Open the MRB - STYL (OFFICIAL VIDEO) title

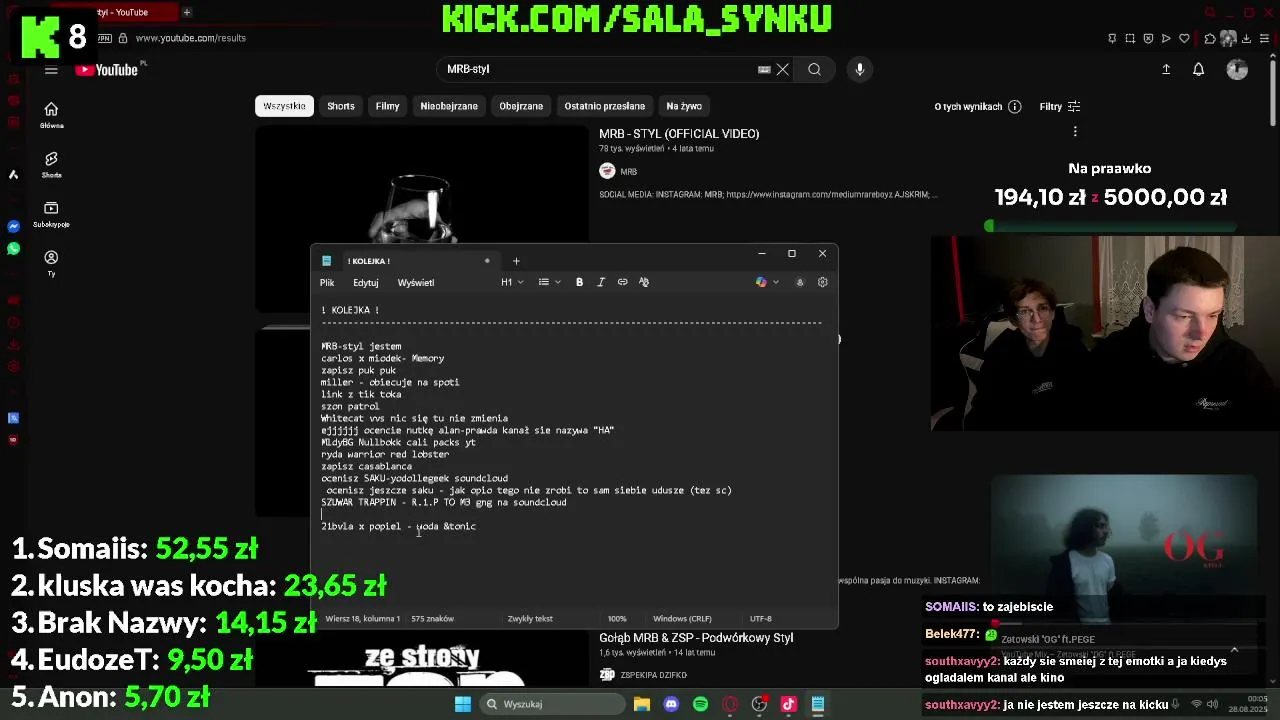tap(679, 133)
